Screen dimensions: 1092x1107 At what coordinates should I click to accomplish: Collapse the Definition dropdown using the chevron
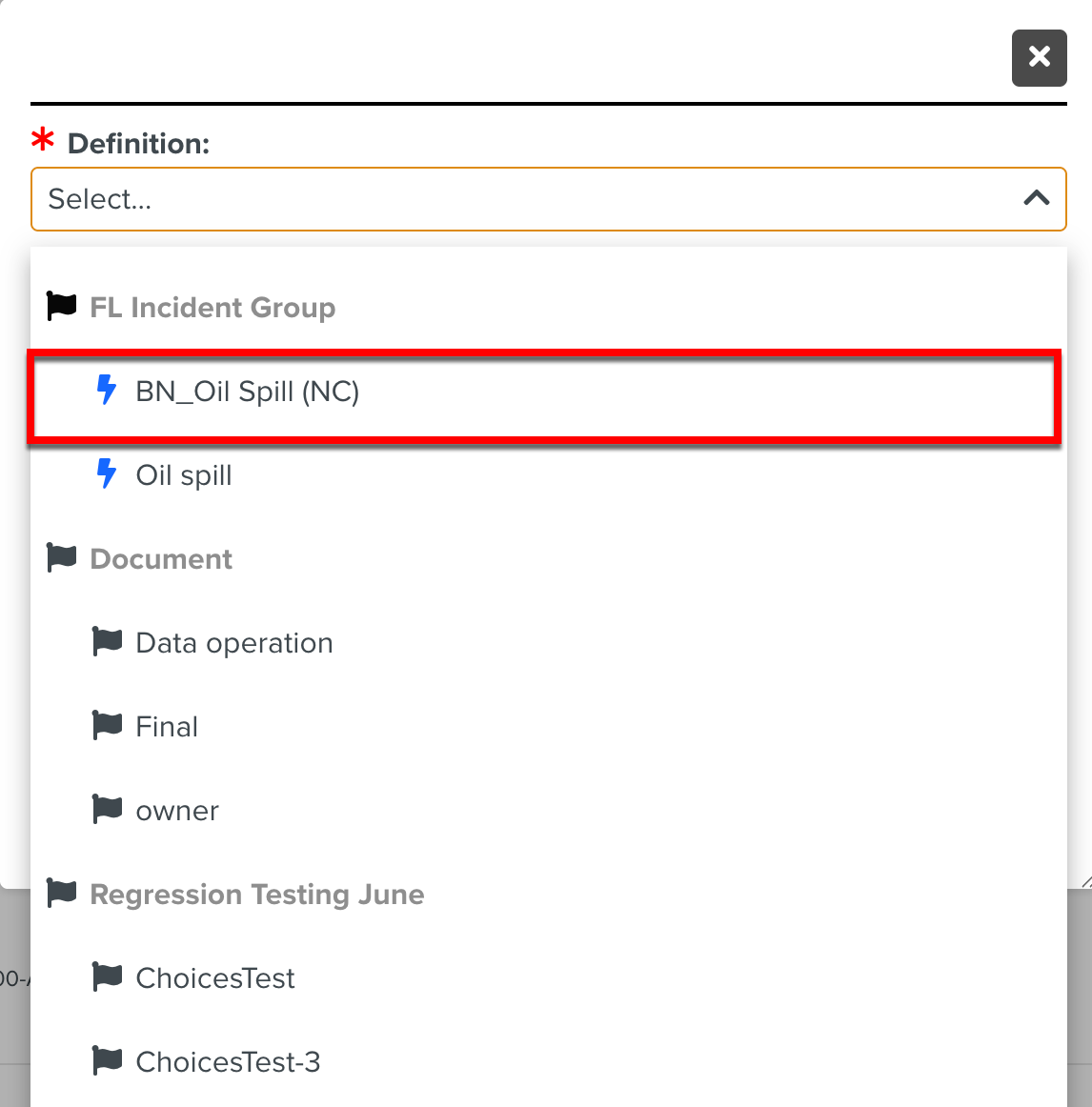[1036, 198]
